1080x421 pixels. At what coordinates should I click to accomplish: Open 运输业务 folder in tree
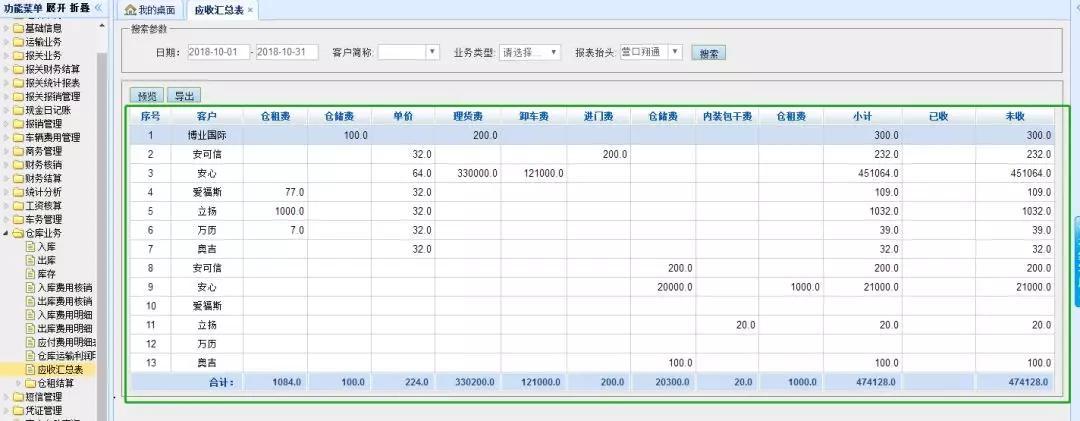pos(43,42)
